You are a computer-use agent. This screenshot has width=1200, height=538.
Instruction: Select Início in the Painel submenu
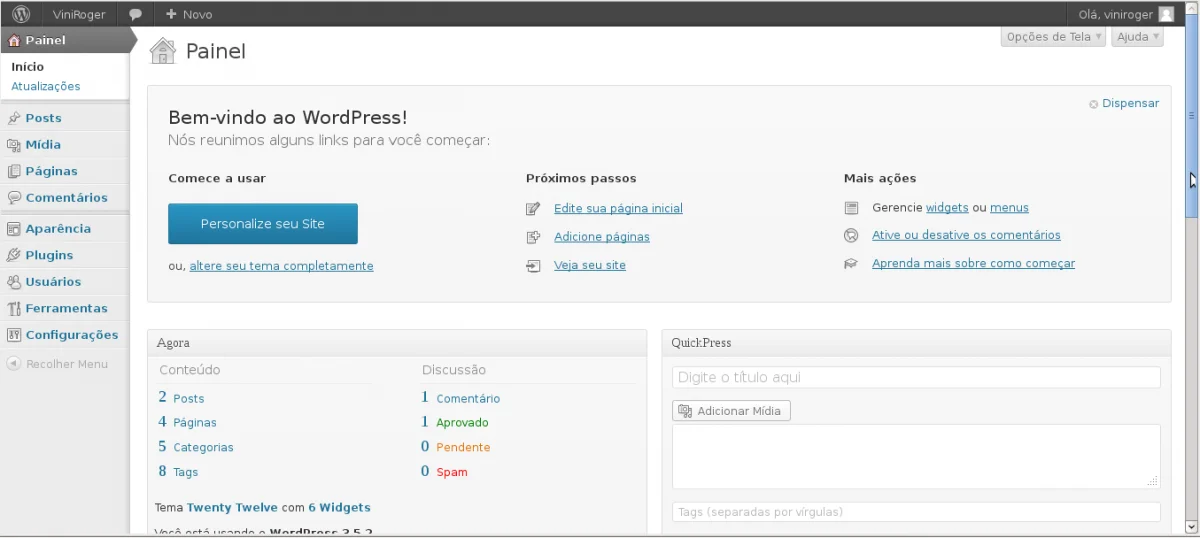(x=28, y=67)
